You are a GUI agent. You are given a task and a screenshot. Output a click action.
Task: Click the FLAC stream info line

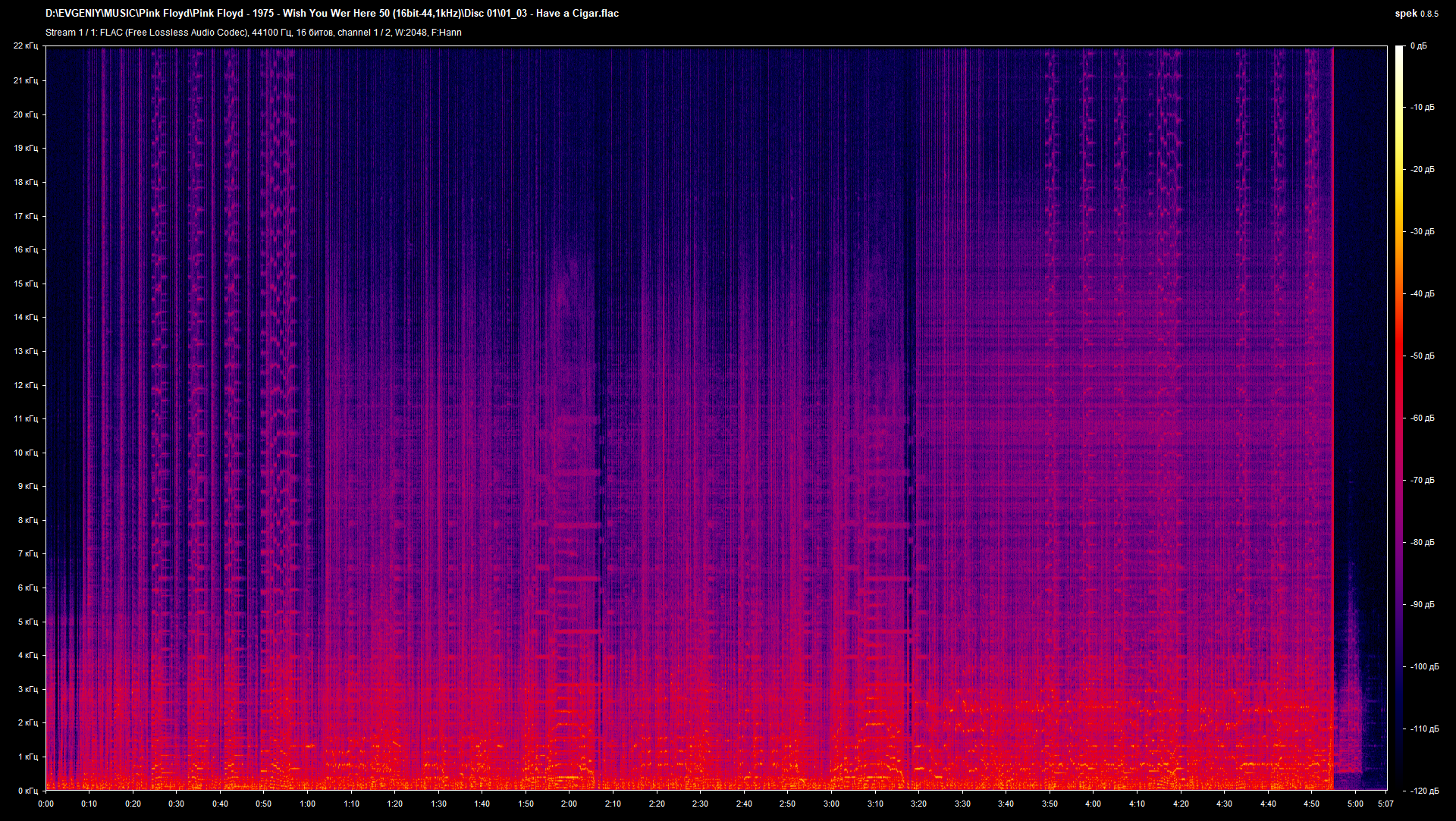(x=253, y=33)
